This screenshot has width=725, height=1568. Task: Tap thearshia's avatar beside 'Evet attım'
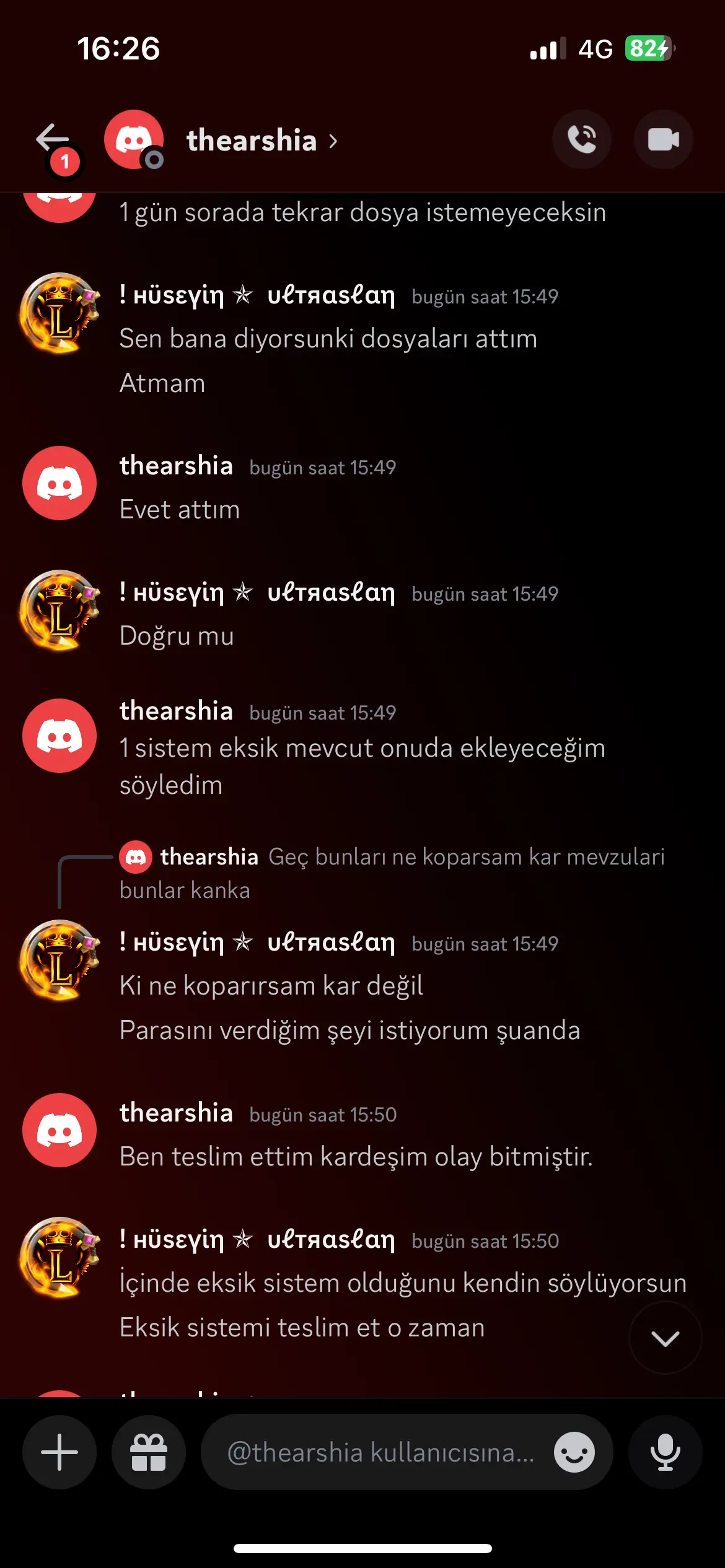point(59,483)
